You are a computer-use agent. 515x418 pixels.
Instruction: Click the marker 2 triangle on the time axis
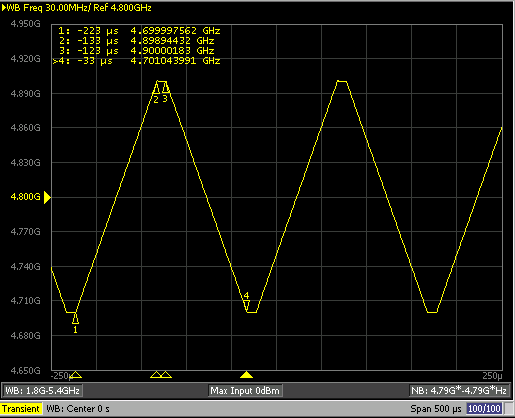pyautogui.click(x=156, y=375)
